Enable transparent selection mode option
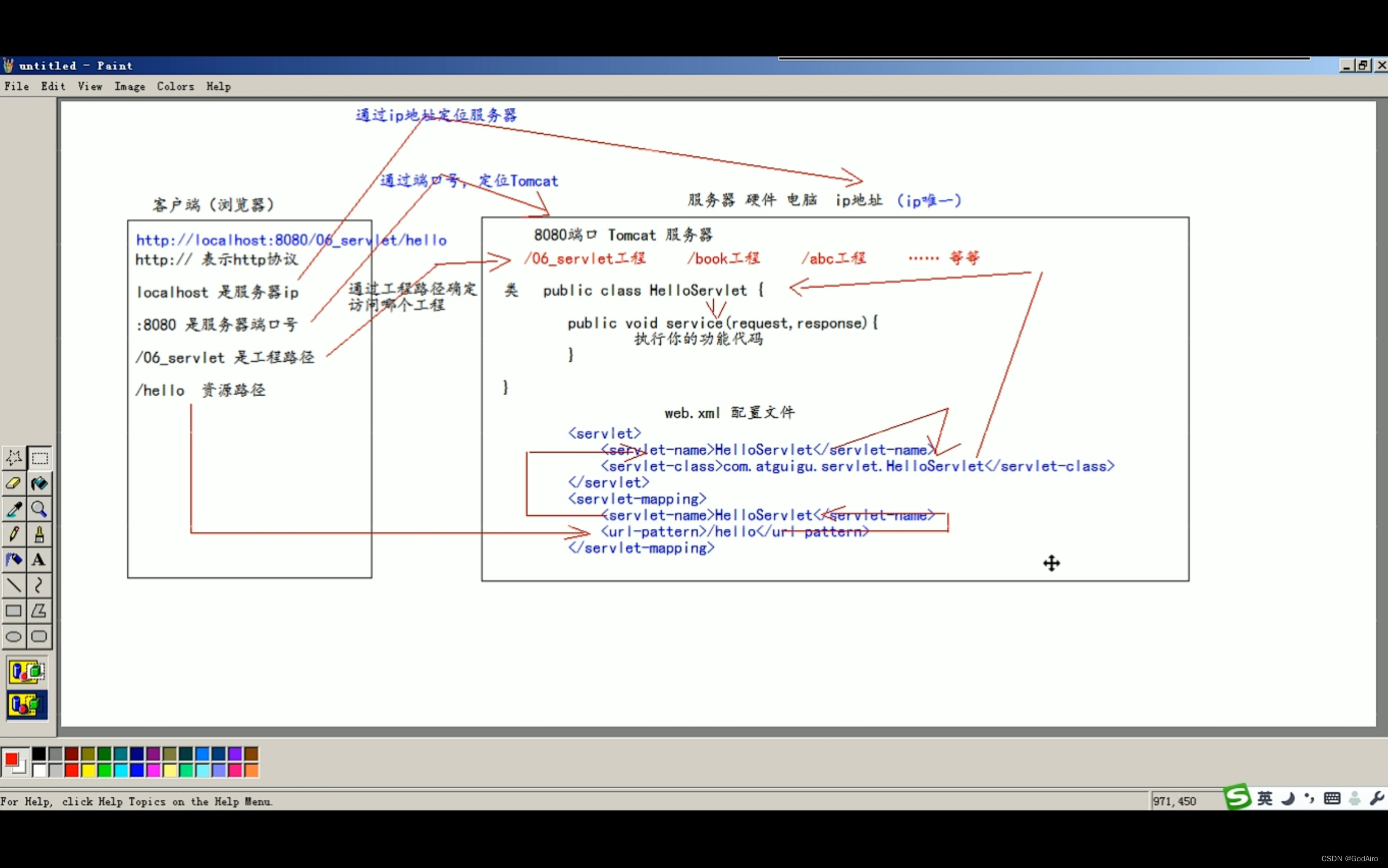 coord(26,705)
